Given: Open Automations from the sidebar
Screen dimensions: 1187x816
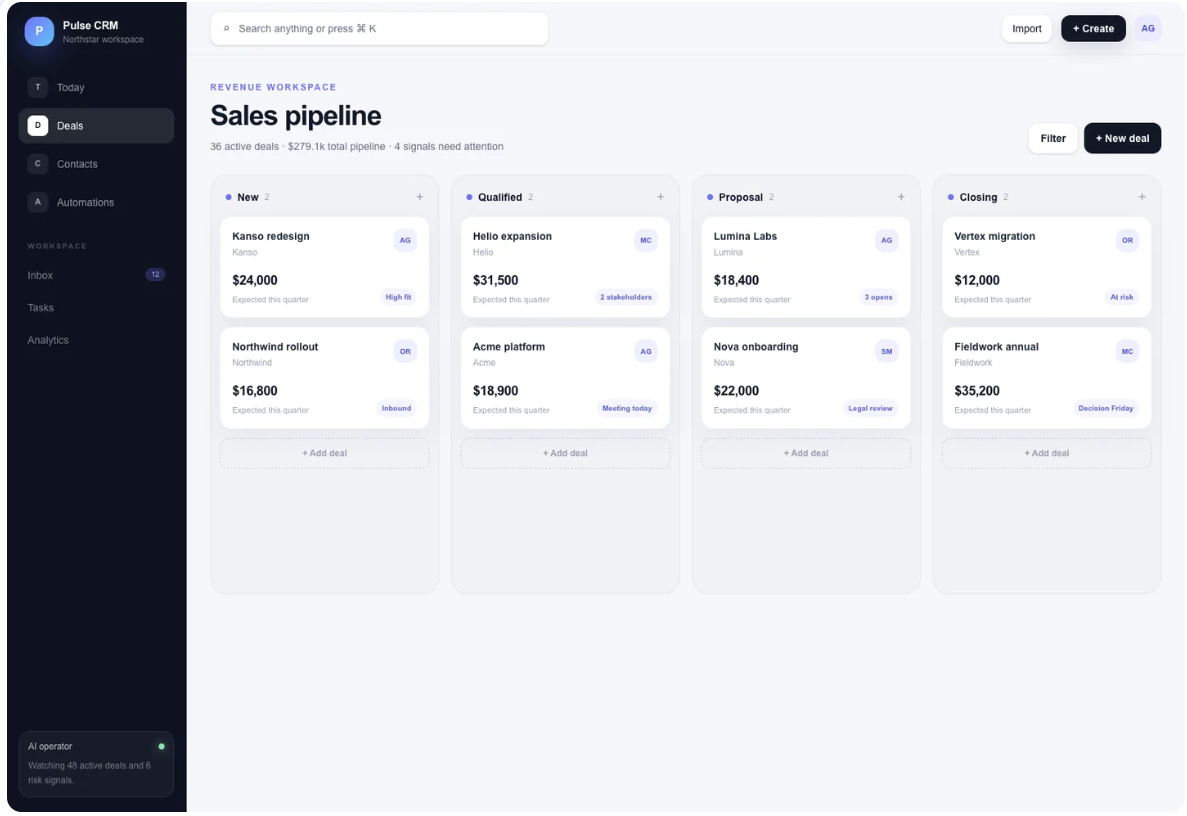Looking at the screenshot, I should coord(96,202).
